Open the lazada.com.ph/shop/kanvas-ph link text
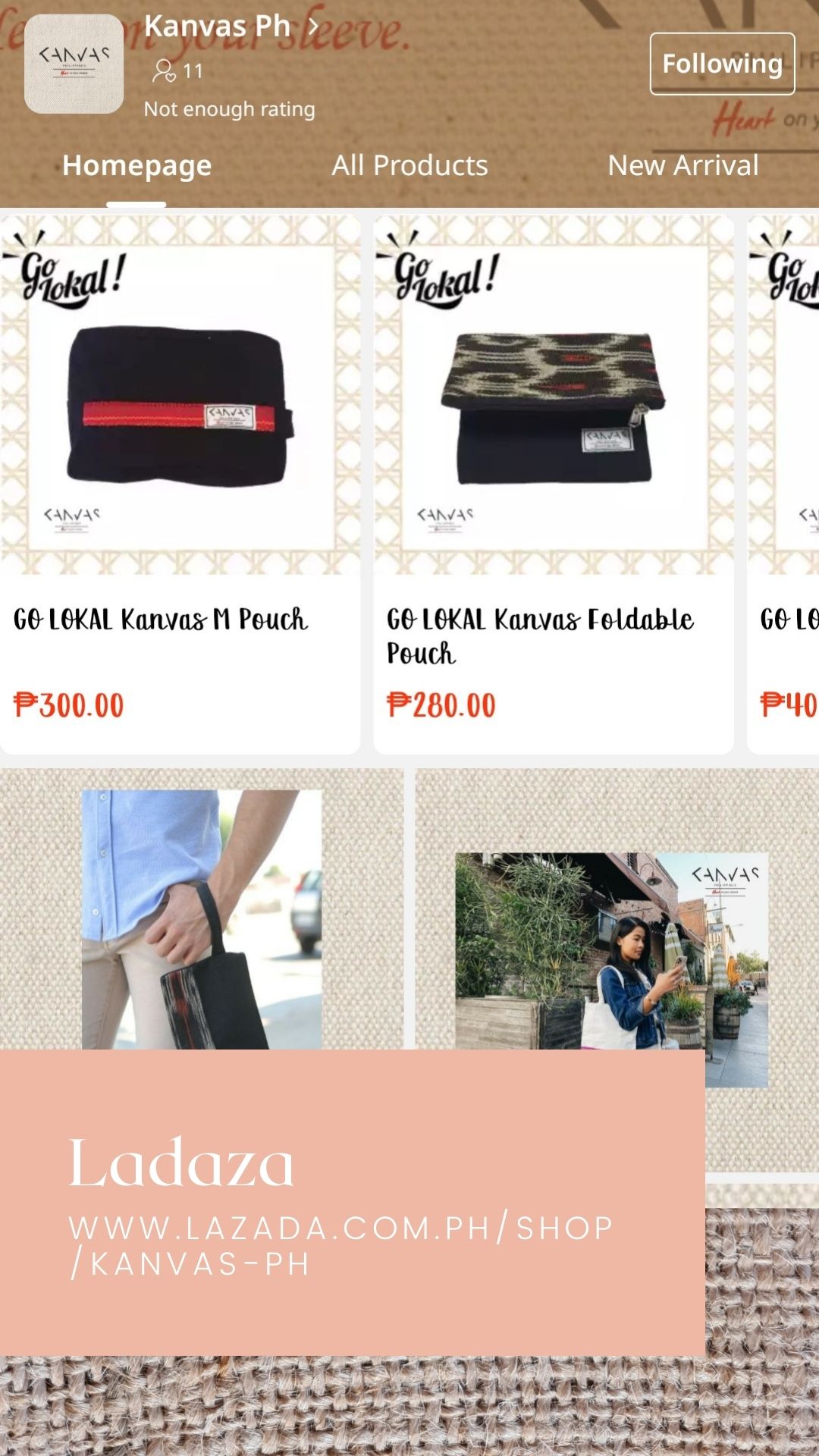The image size is (819, 1456). point(341,1246)
